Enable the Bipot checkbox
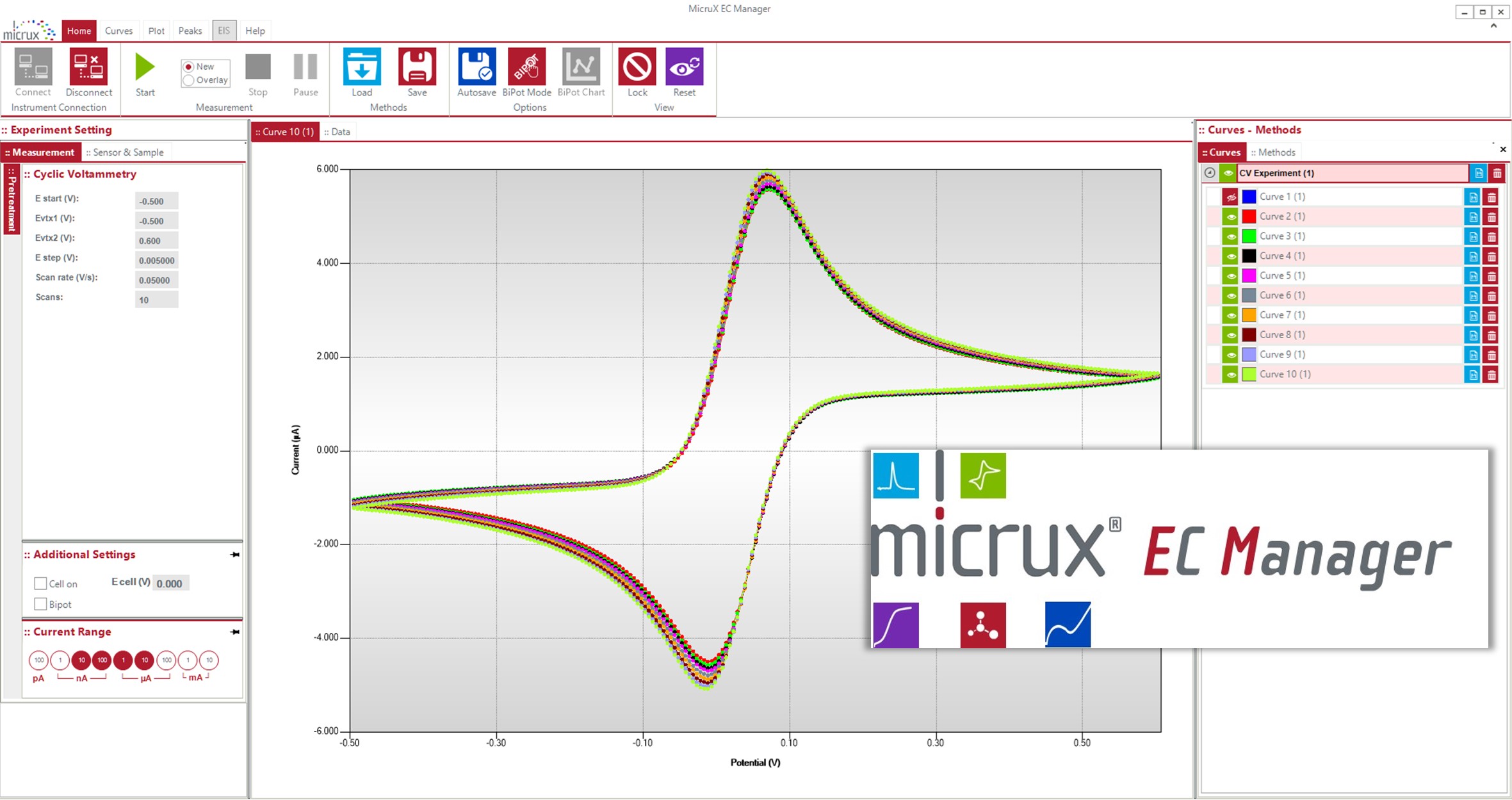Screen dimensions: 1512x800 tap(41, 604)
